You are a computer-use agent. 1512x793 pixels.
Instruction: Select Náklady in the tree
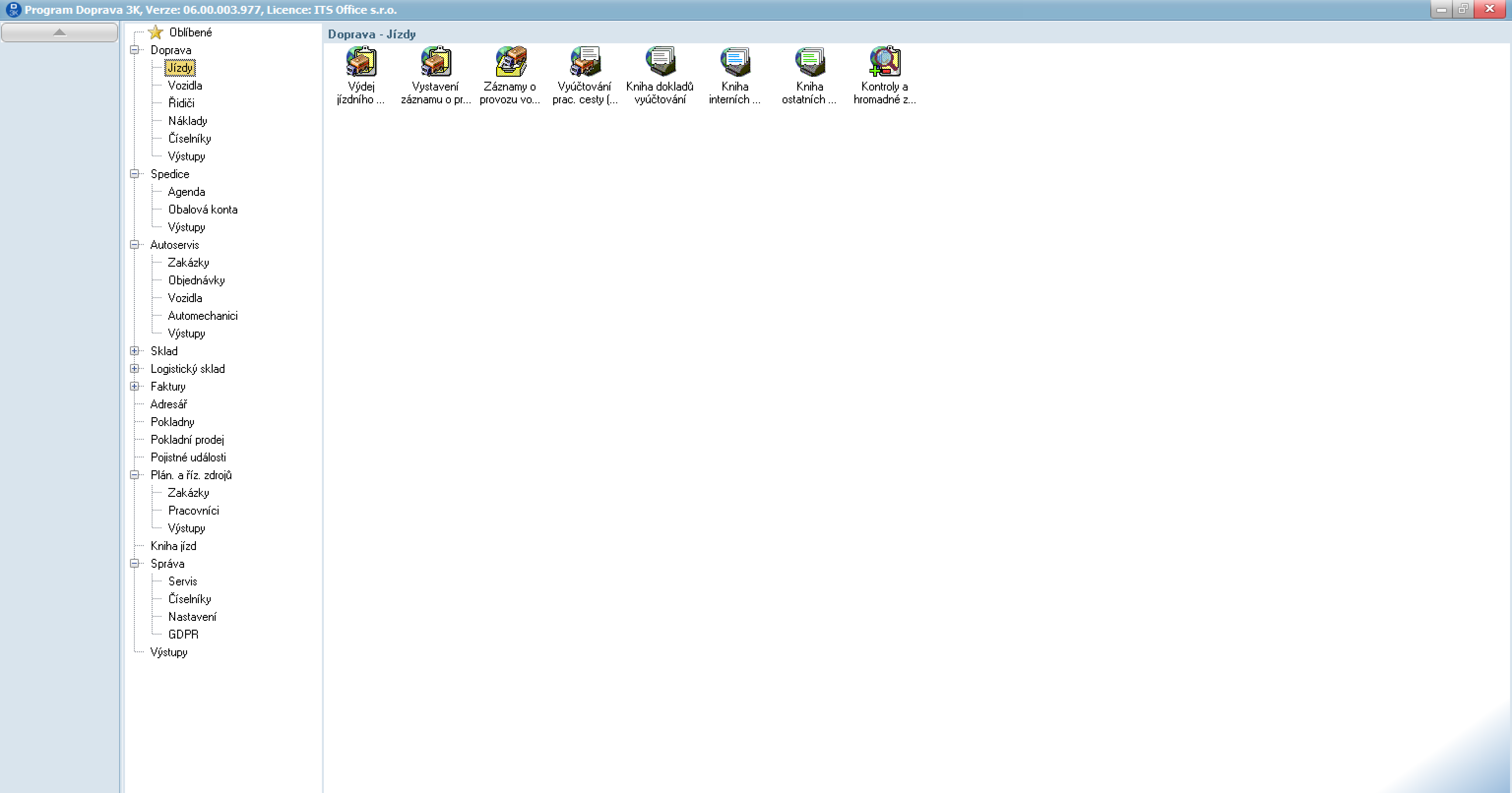point(187,121)
